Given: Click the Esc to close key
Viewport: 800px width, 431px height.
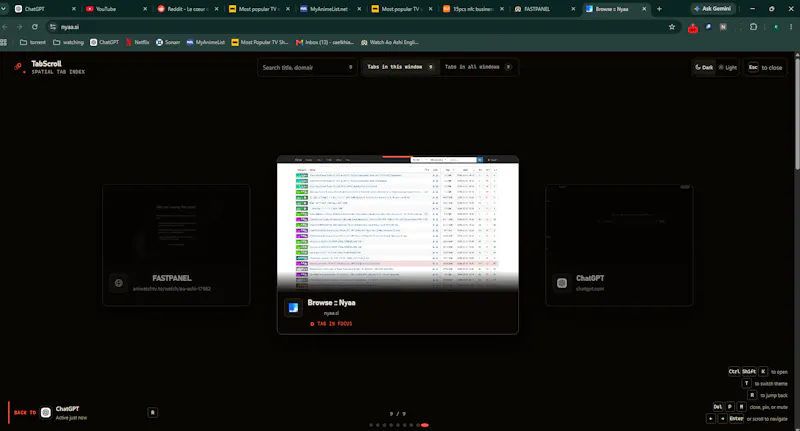Looking at the screenshot, I should coord(753,67).
